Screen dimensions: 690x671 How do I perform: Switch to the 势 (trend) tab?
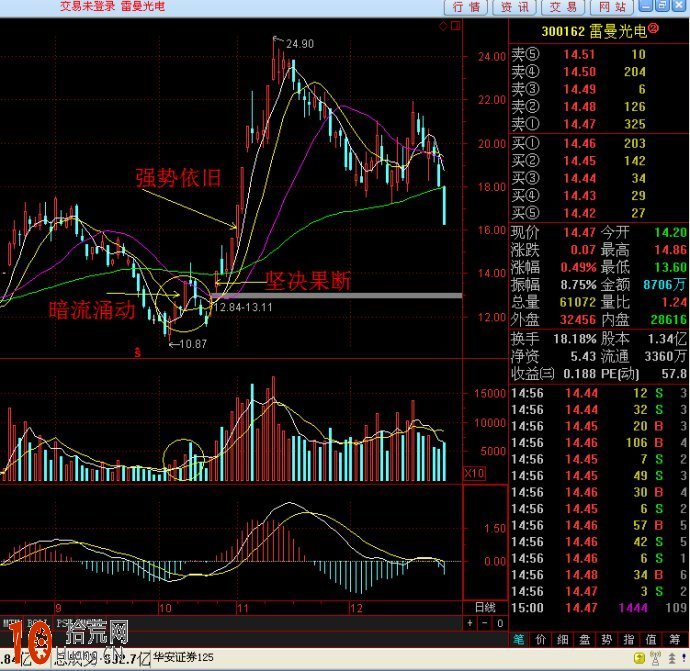coord(607,639)
